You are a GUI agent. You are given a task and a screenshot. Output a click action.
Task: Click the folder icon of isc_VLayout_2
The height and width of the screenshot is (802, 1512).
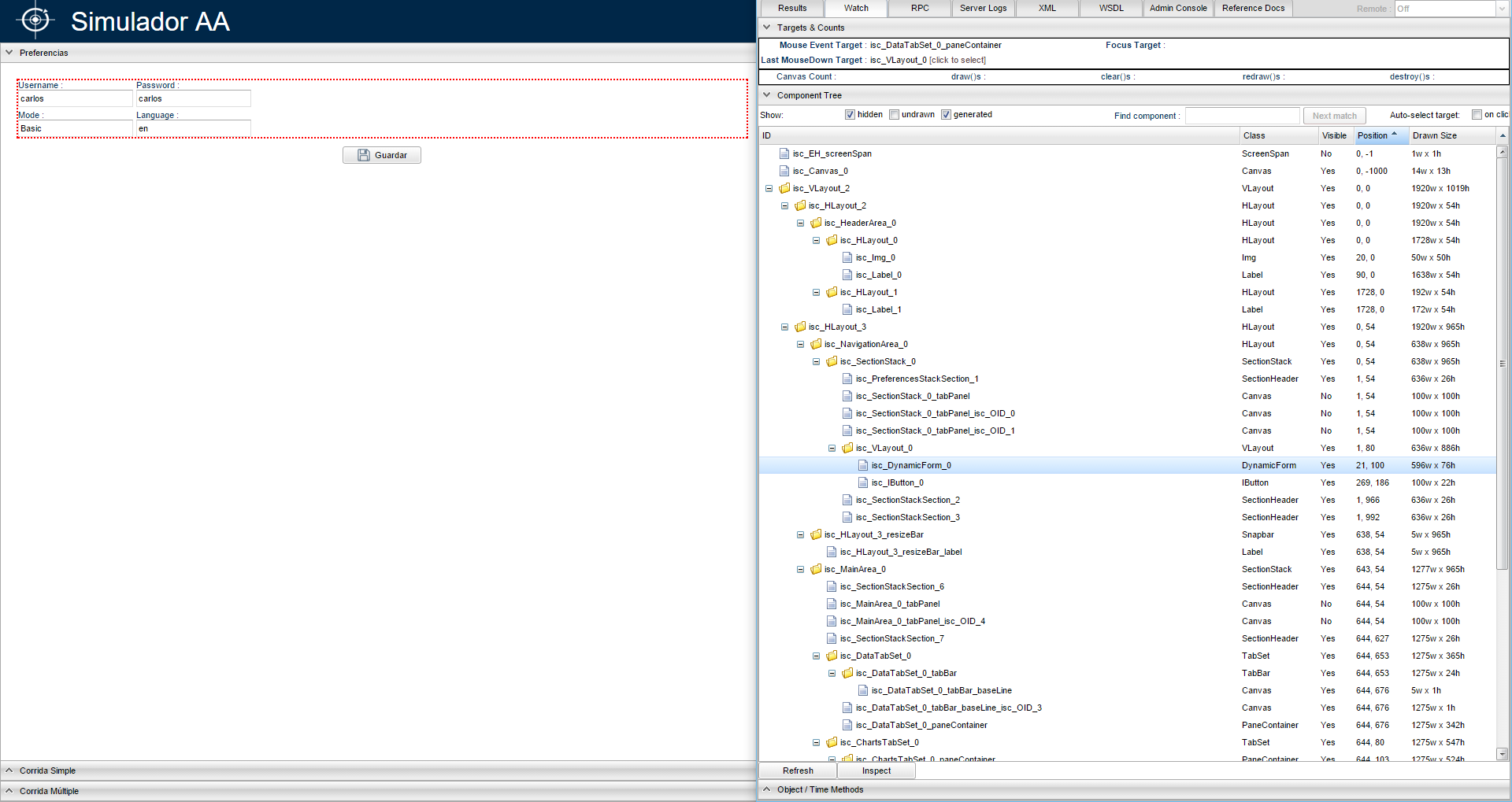point(784,188)
